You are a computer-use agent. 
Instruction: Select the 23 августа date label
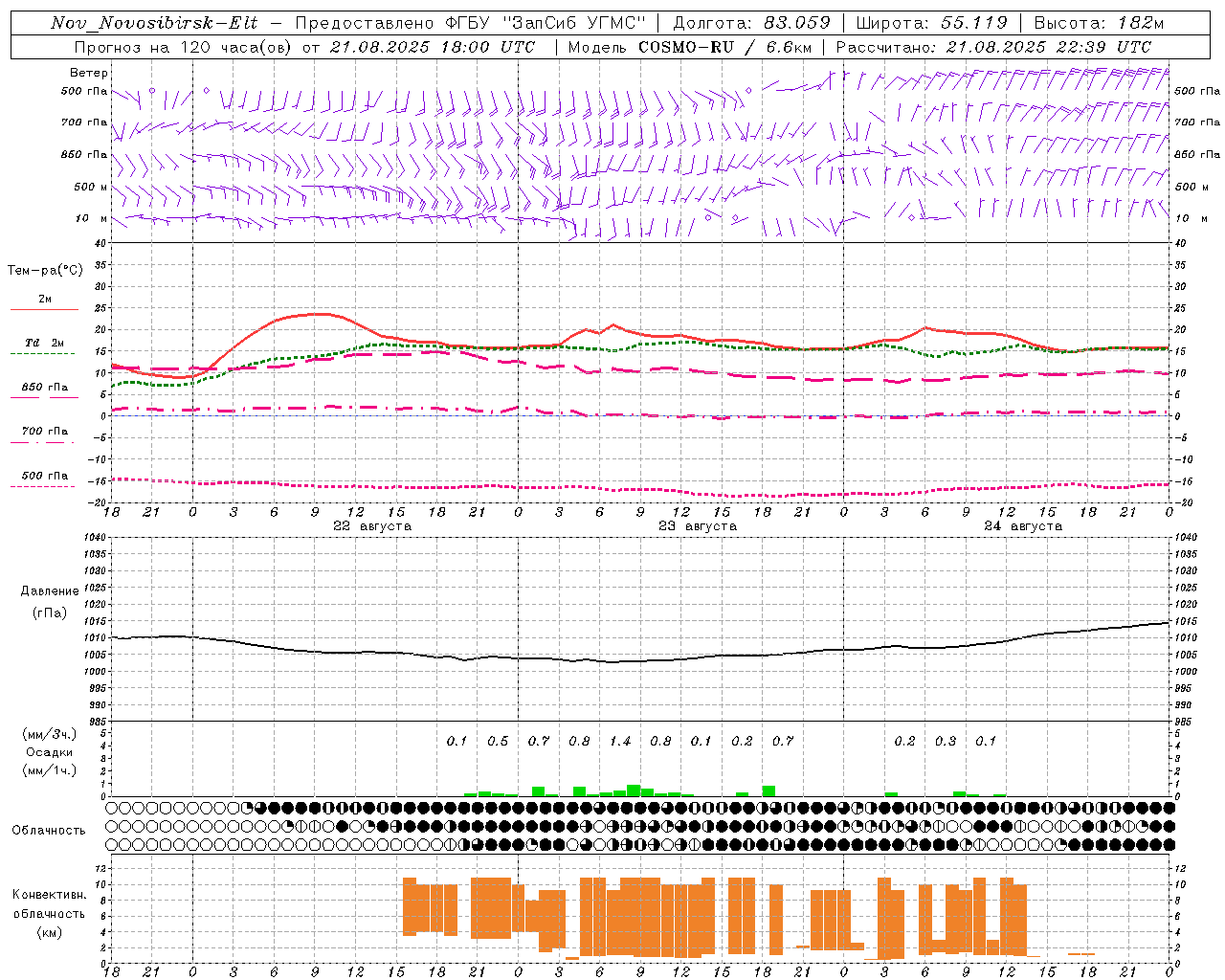(698, 526)
